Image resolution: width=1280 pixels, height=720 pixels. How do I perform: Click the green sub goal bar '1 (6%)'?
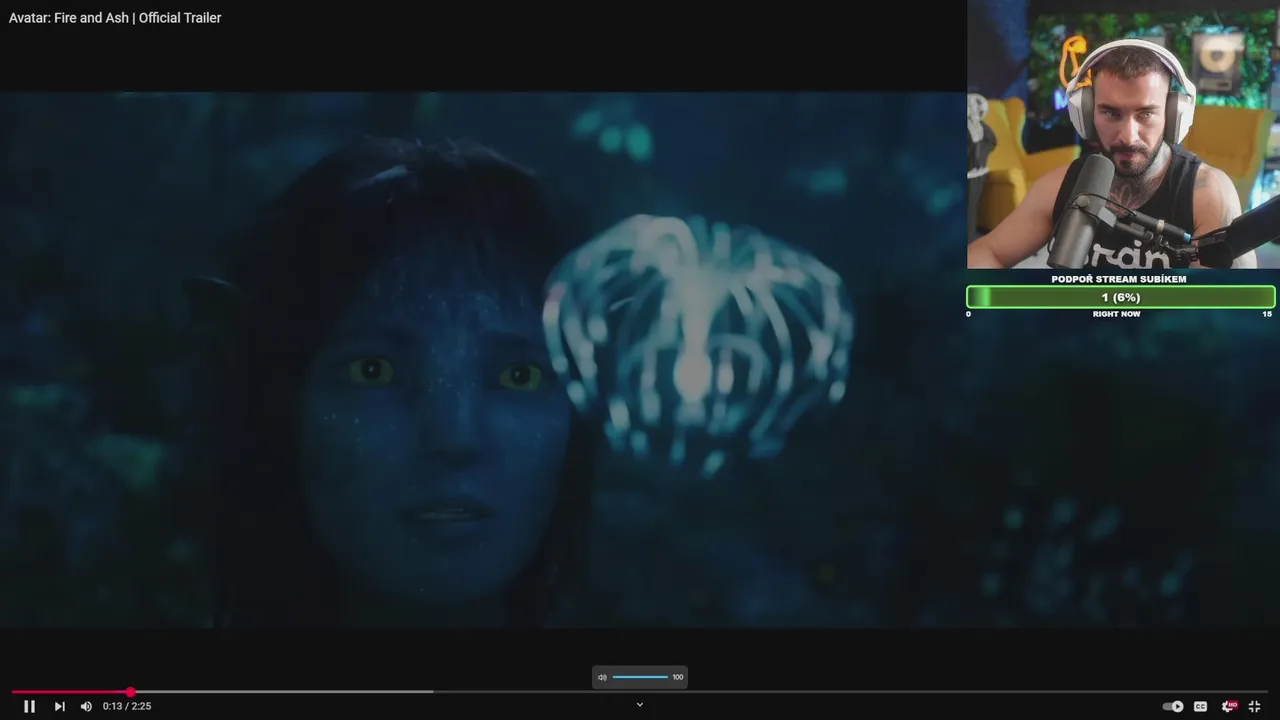pyautogui.click(x=1120, y=297)
